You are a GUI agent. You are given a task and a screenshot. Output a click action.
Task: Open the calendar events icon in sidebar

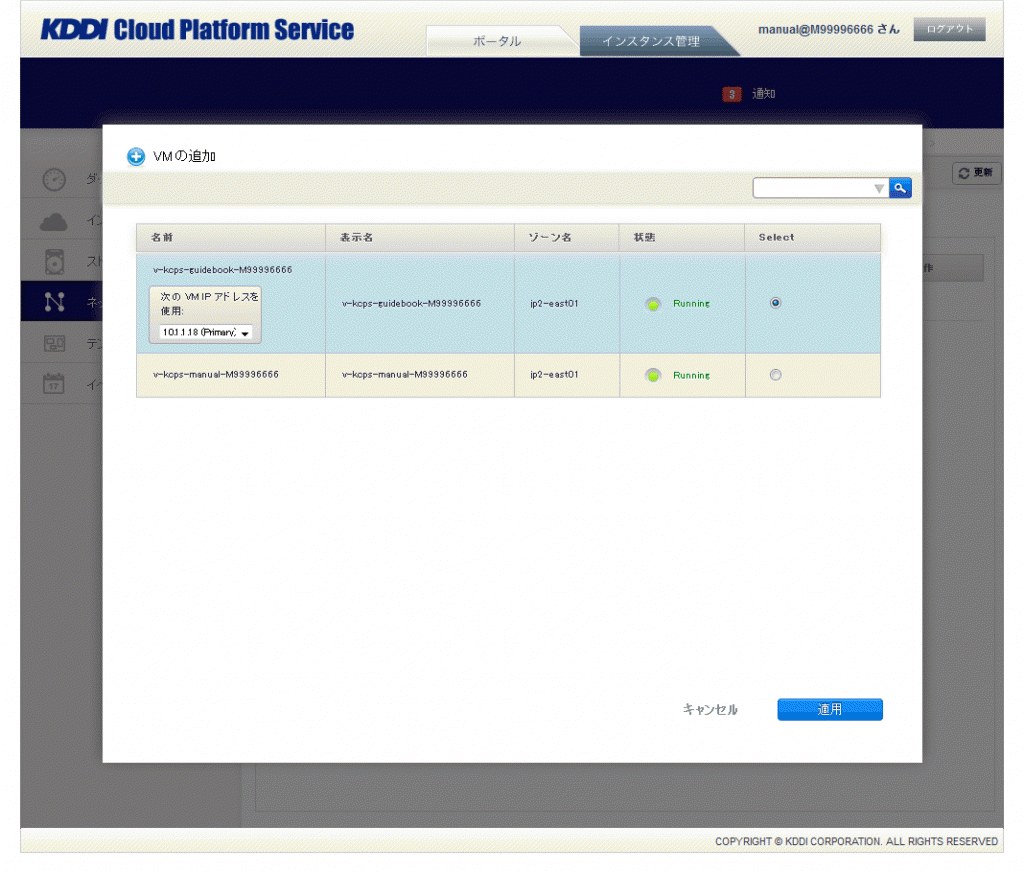(x=54, y=383)
